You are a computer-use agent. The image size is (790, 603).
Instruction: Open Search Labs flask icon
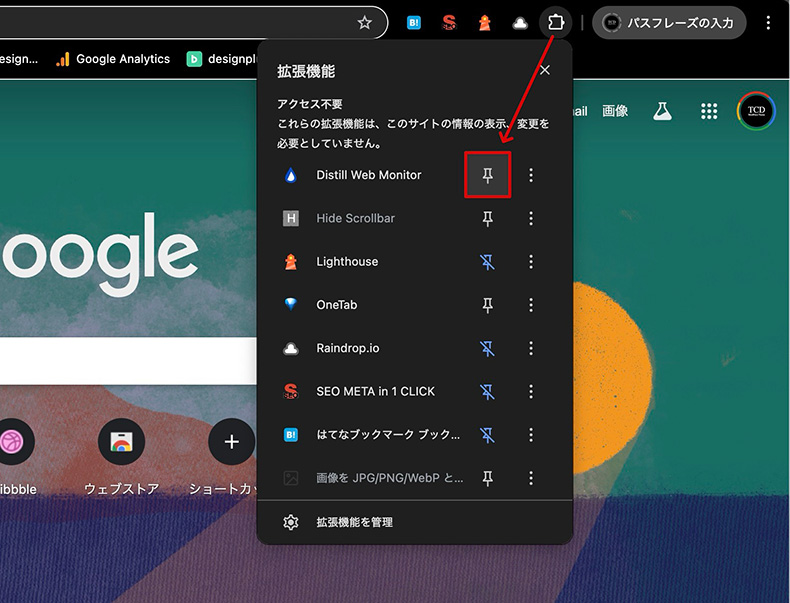click(661, 111)
